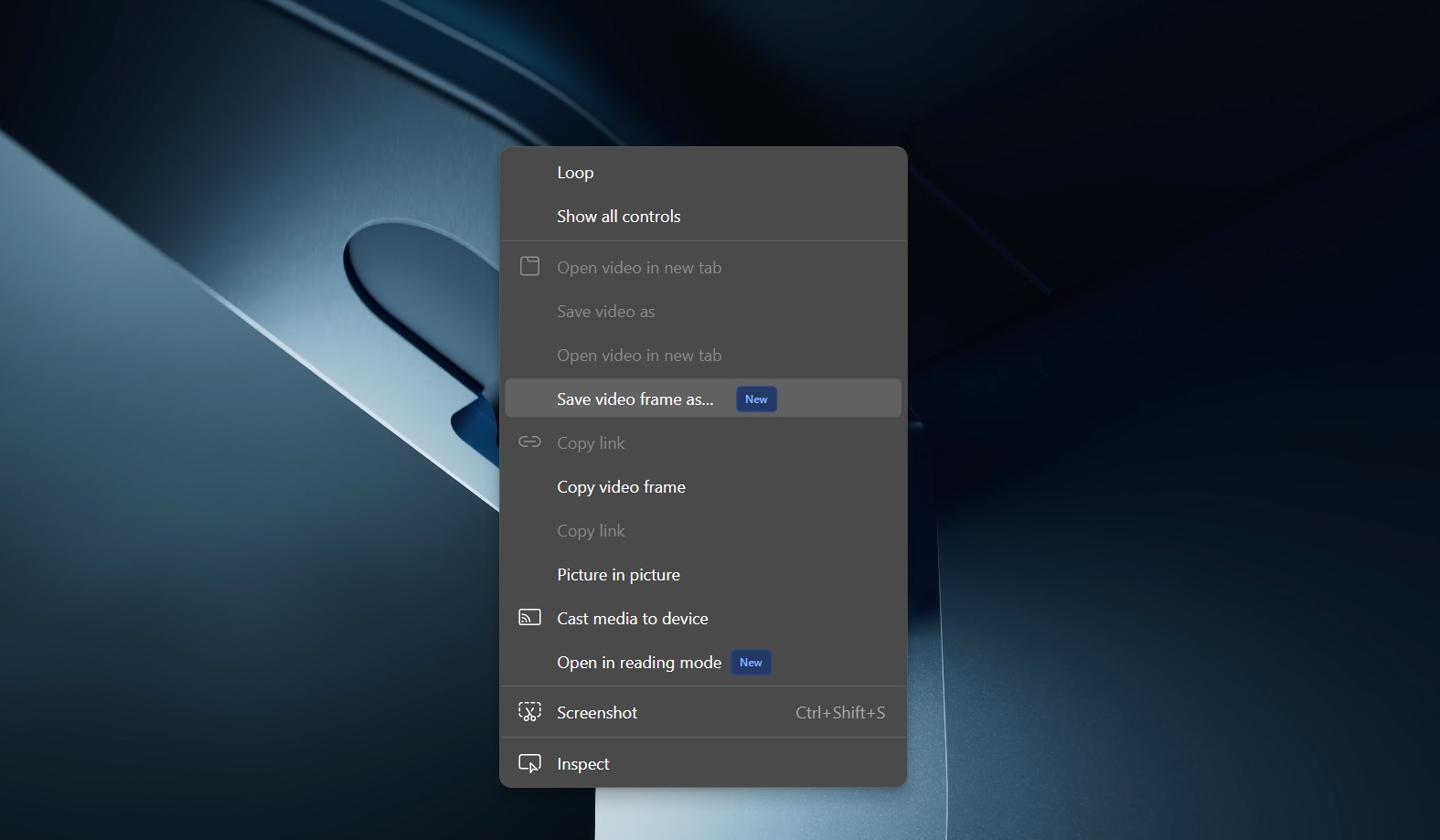Click the tab icon beside Open video in new tab
This screenshot has width=1440, height=840.
tap(529, 267)
